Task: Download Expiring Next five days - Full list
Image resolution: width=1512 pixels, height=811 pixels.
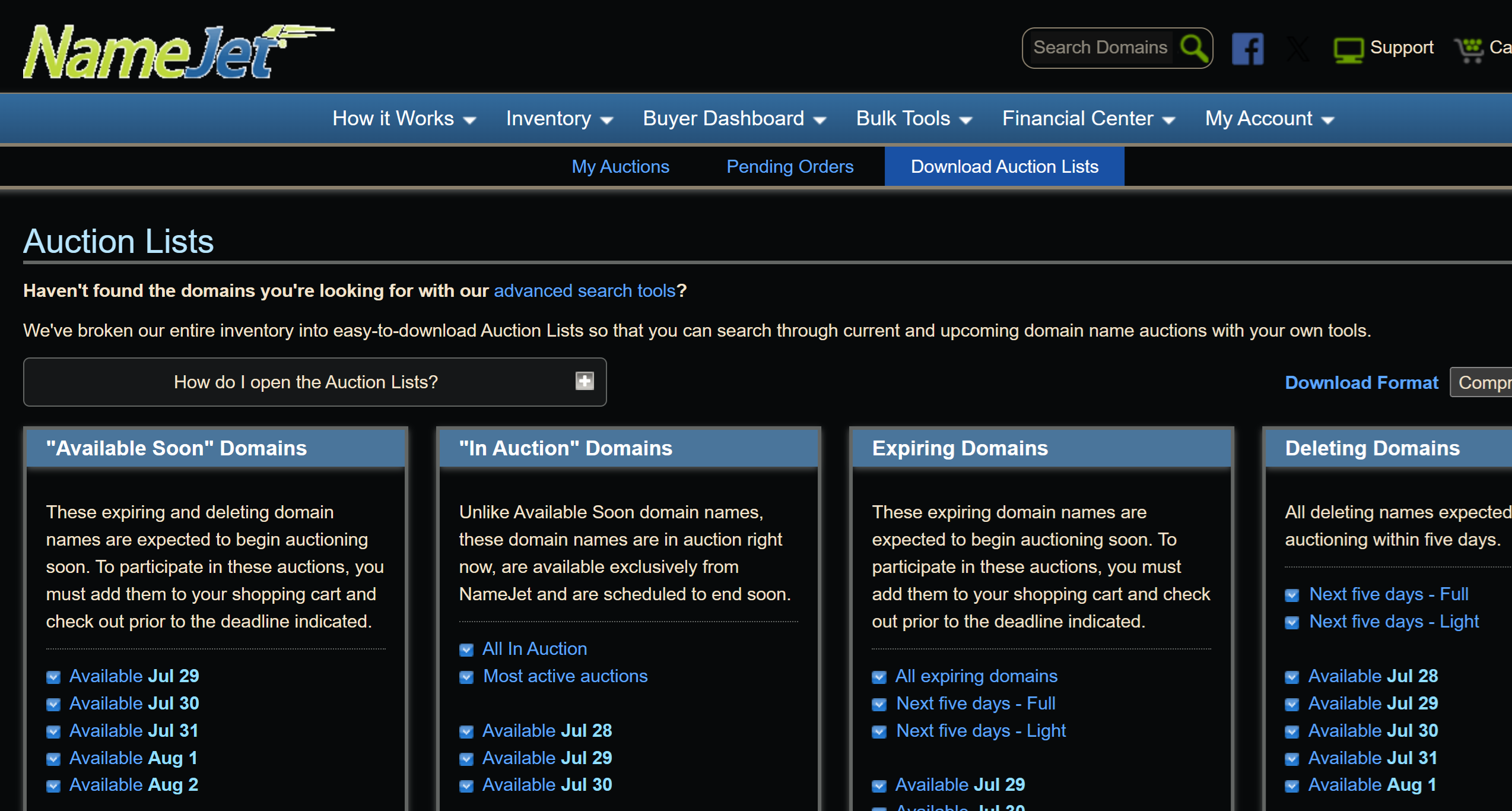Action: [x=976, y=704]
